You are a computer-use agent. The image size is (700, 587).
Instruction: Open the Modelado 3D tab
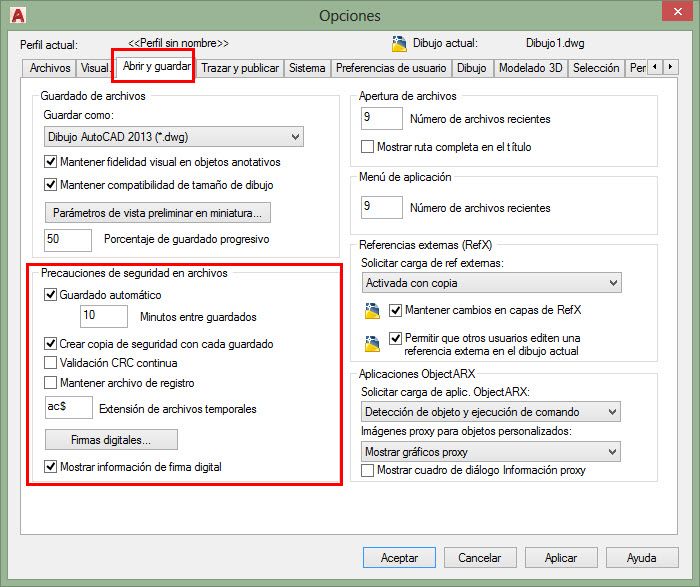pos(530,68)
